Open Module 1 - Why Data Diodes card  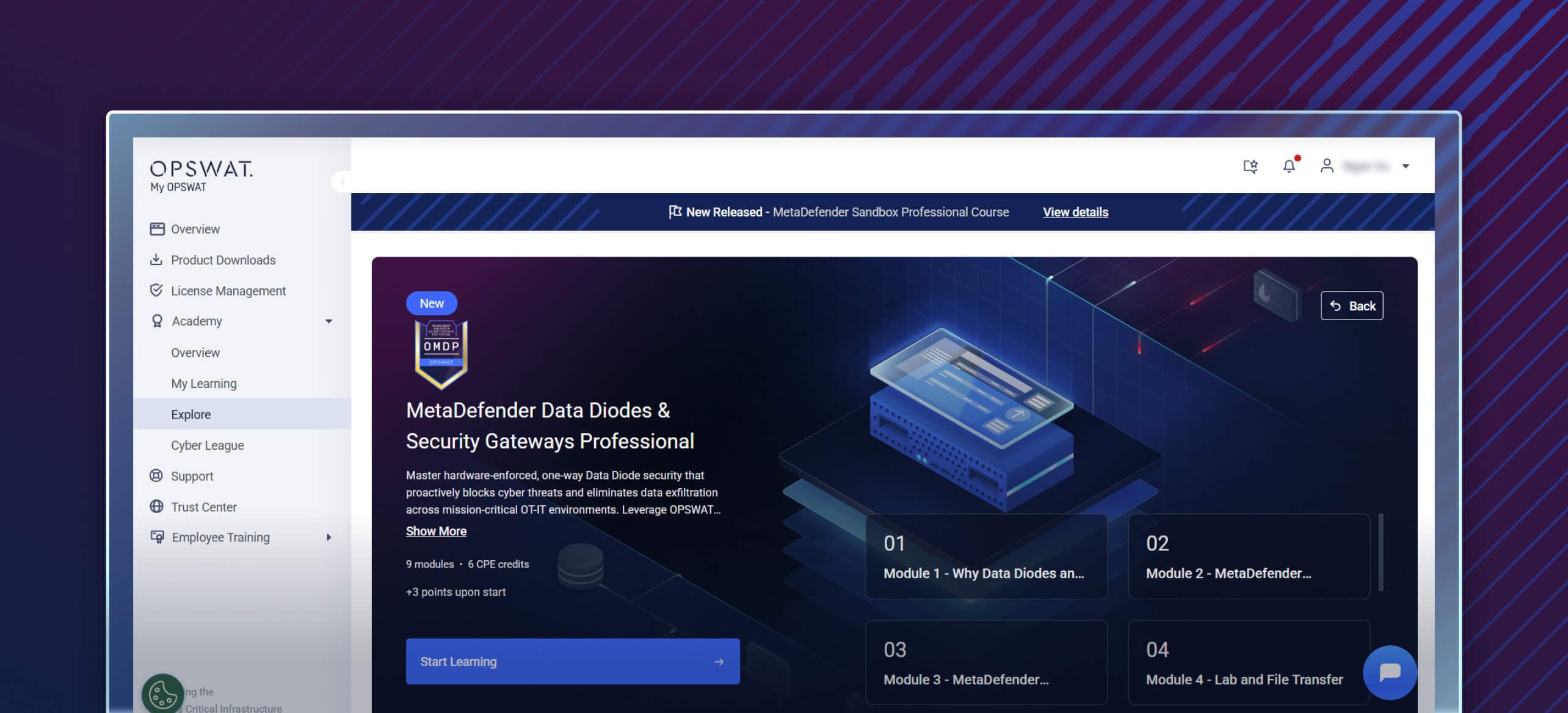click(986, 557)
